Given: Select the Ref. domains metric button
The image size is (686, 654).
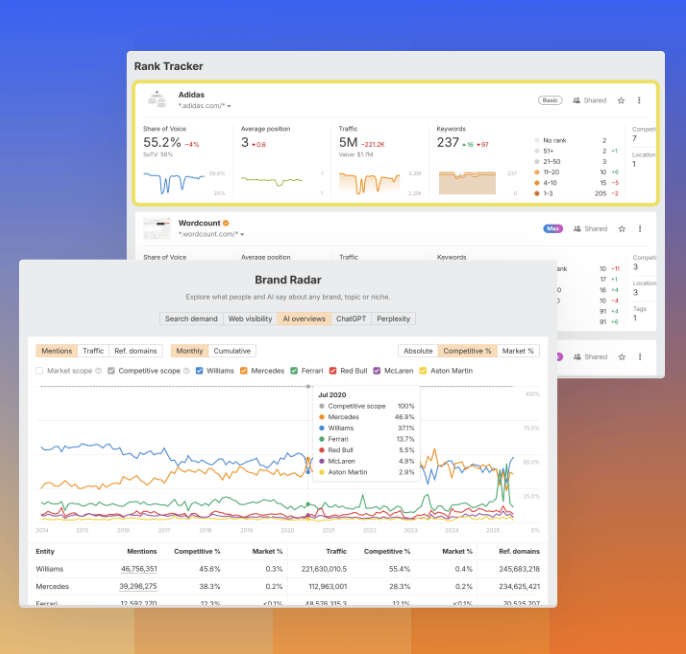Looking at the screenshot, I should 136,351.
